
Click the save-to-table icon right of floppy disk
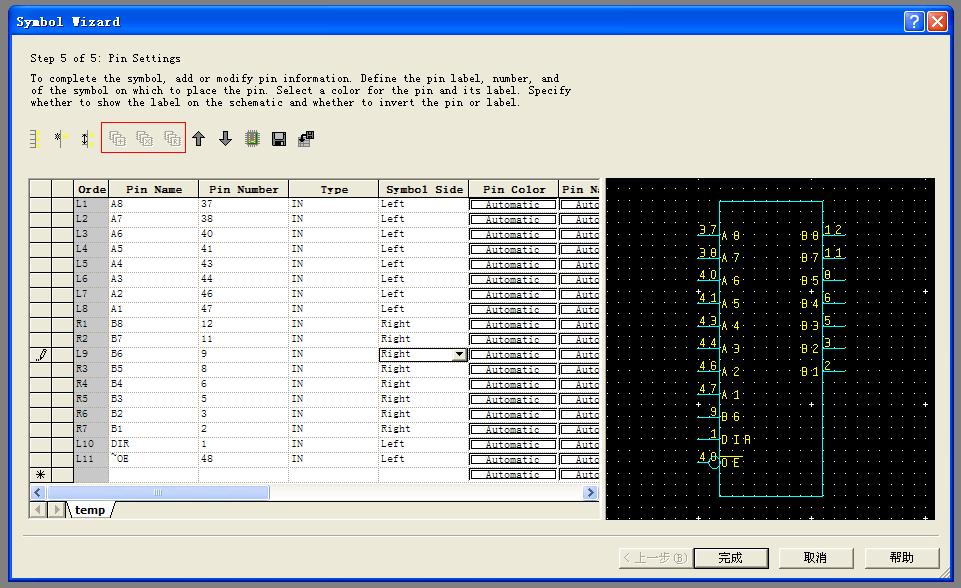(x=306, y=139)
